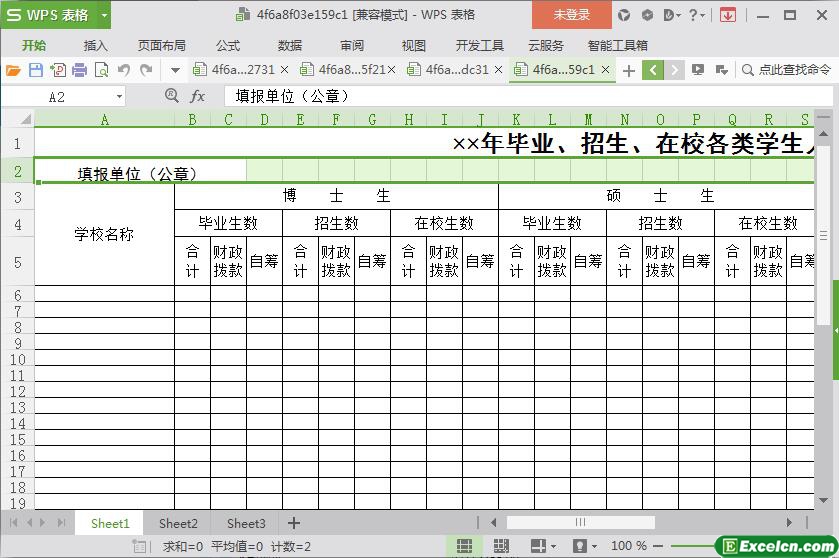Expand the Name Box dropdown showing A2
The width and height of the screenshot is (839, 558).
pyautogui.click(x=120, y=96)
